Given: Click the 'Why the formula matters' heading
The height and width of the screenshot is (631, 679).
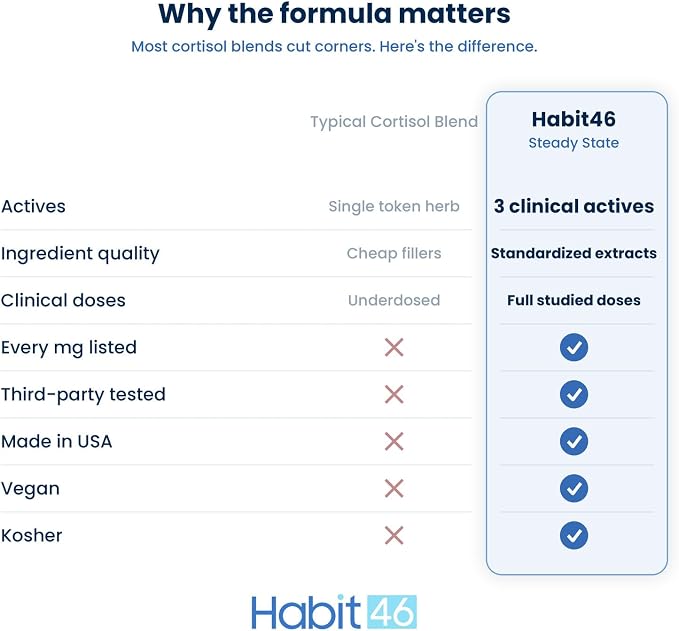Looking at the screenshot, I should pyautogui.click(x=334, y=14).
